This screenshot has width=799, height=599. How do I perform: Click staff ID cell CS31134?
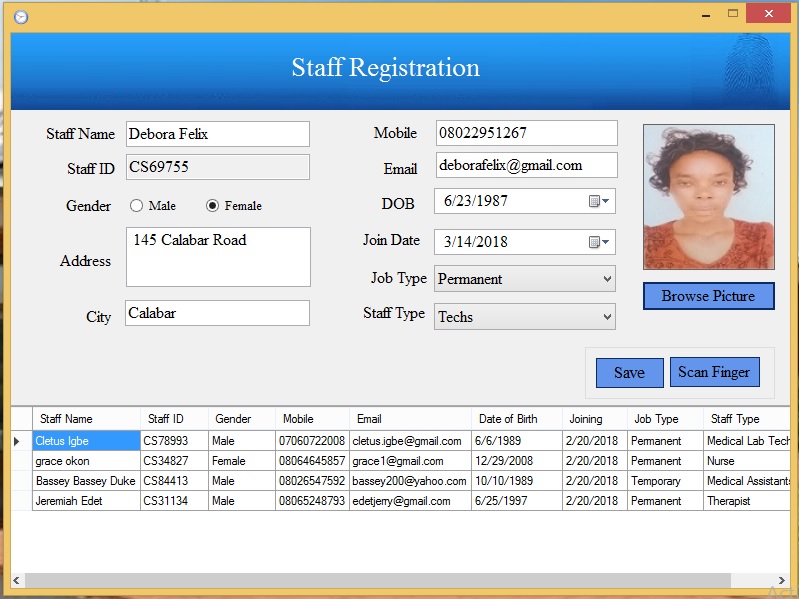pos(174,501)
